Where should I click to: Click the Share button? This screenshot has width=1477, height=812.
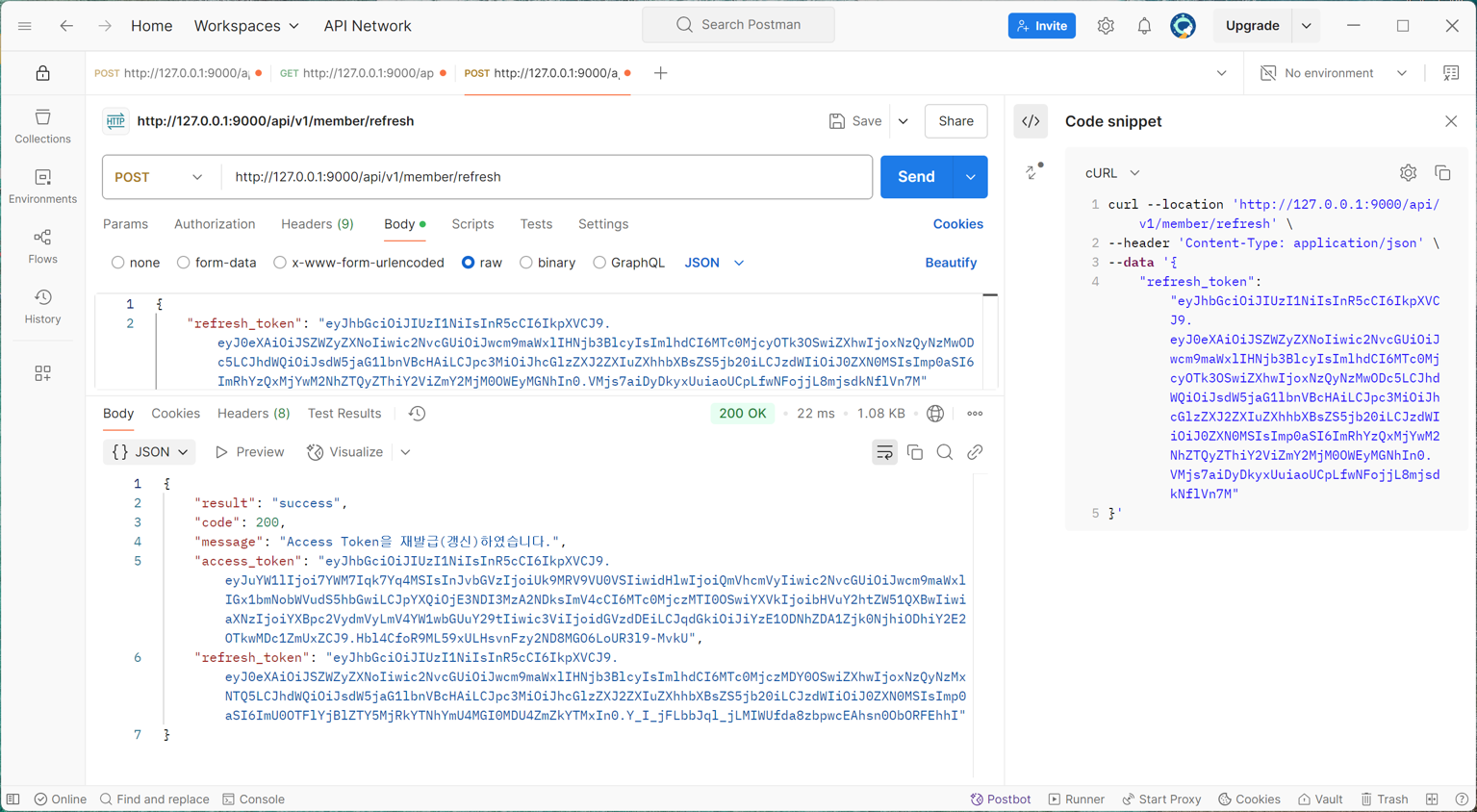coord(955,121)
